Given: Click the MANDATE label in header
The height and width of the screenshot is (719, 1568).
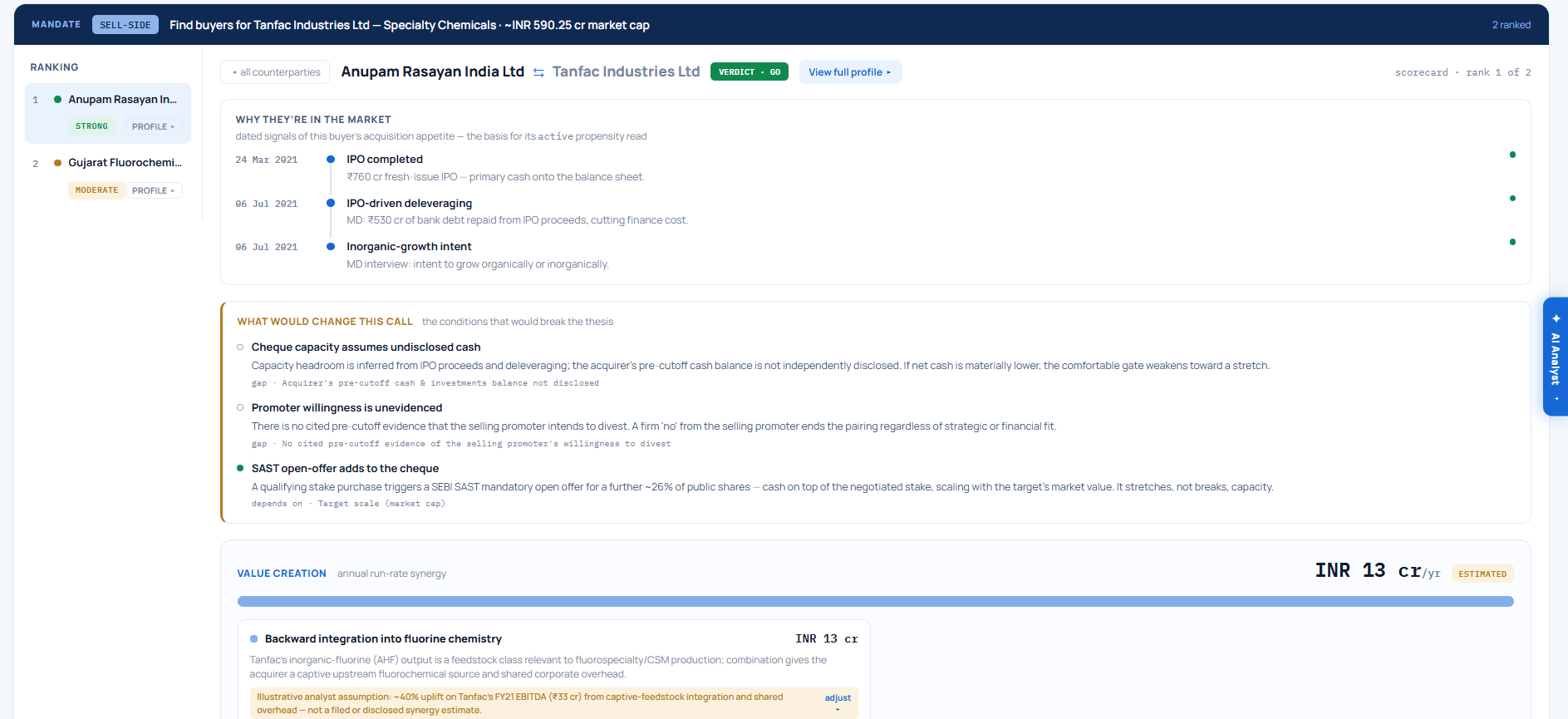Looking at the screenshot, I should pos(56,25).
